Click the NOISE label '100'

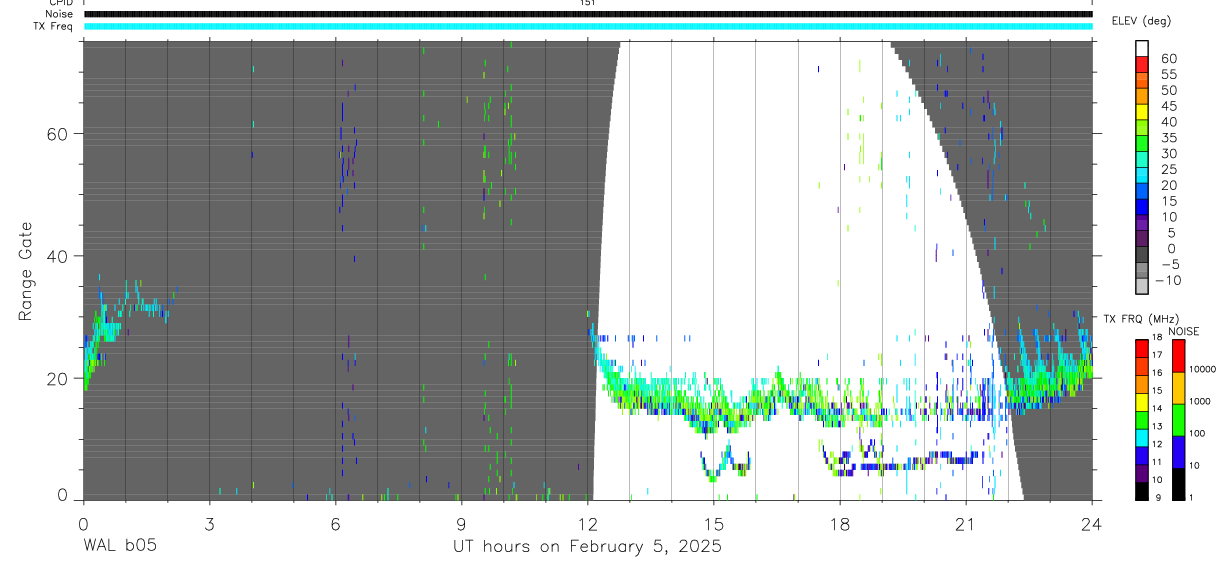coord(1197,433)
